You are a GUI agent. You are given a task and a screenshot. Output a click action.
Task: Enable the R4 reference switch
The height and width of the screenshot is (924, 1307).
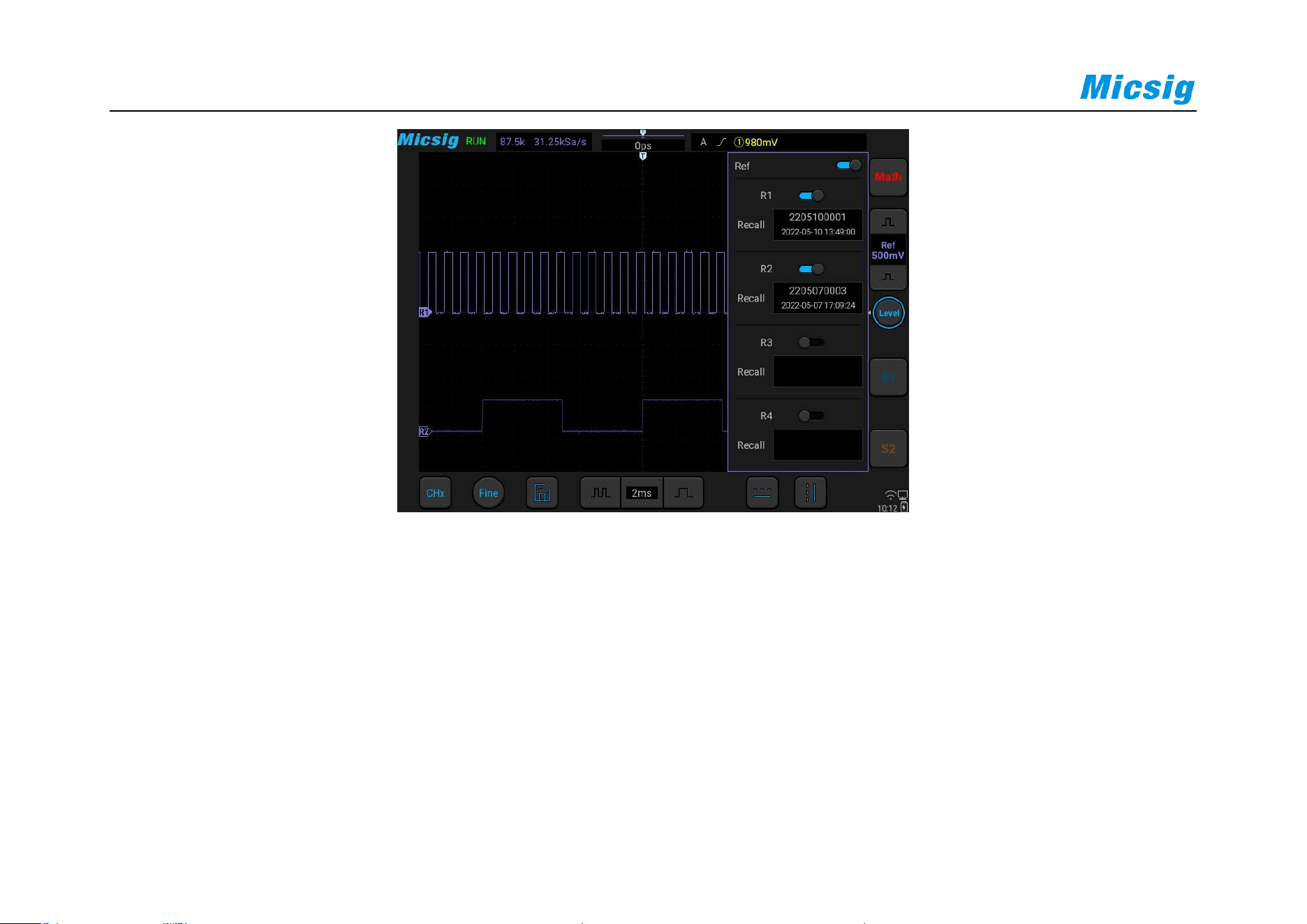coord(811,416)
